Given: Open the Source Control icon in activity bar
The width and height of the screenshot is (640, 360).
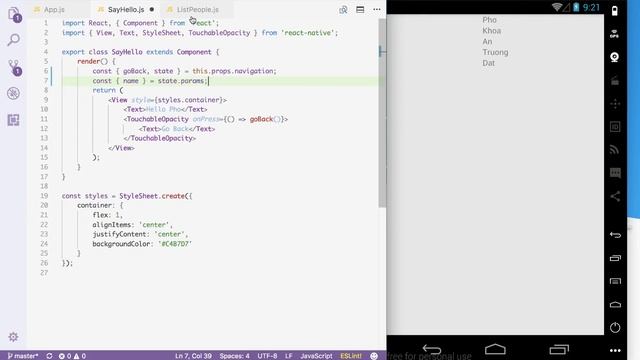Looking at the screenshot, I should tap(14, 68).
